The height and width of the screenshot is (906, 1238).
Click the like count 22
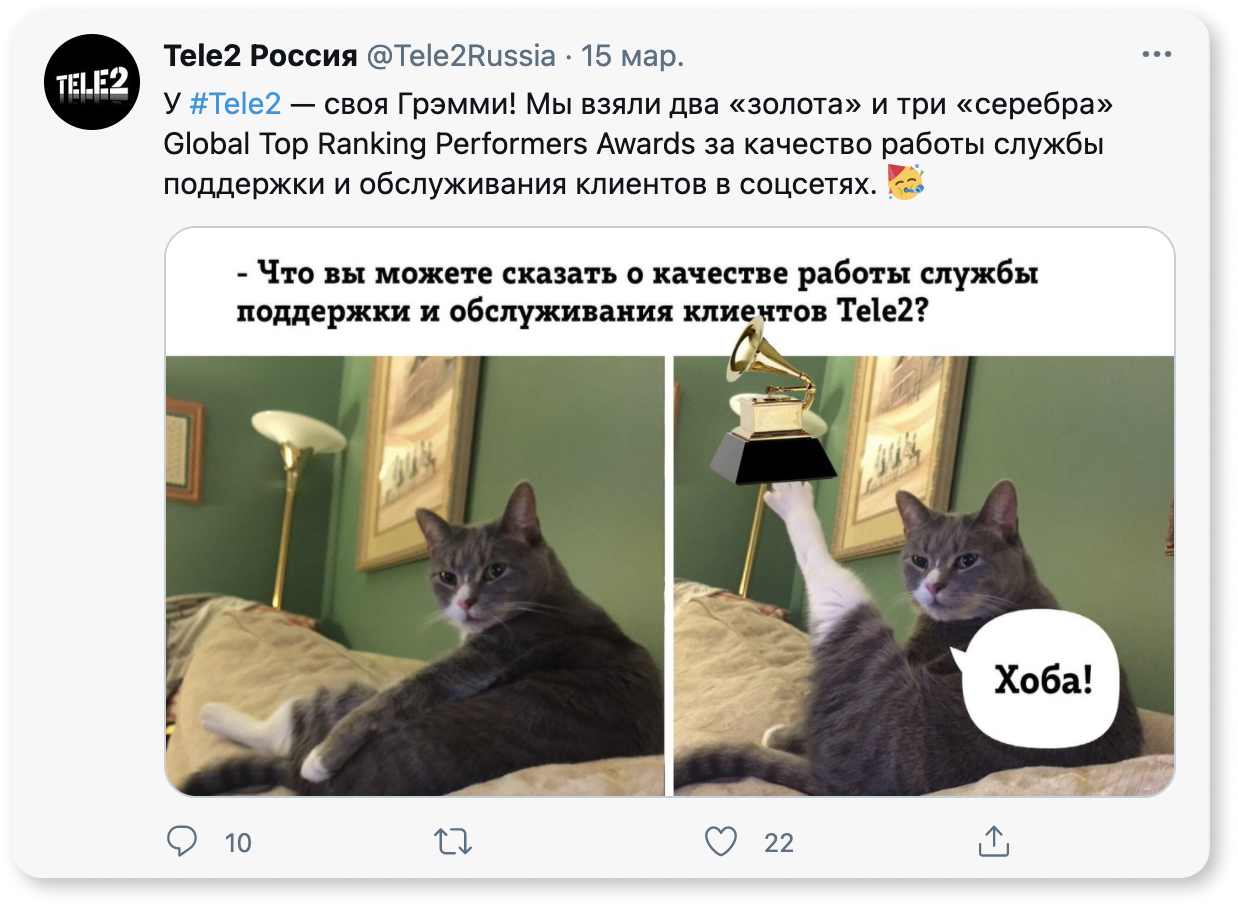point(779,843)
